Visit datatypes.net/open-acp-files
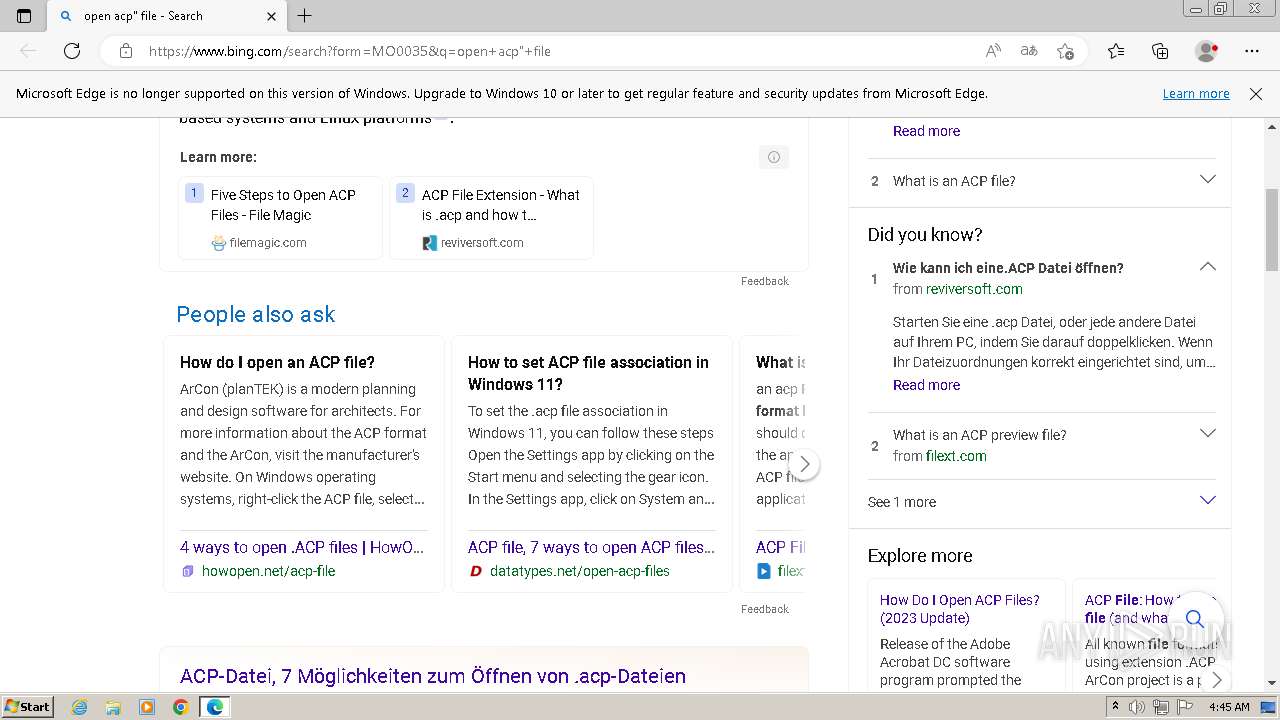The image size is (1280, 720). 580,571
